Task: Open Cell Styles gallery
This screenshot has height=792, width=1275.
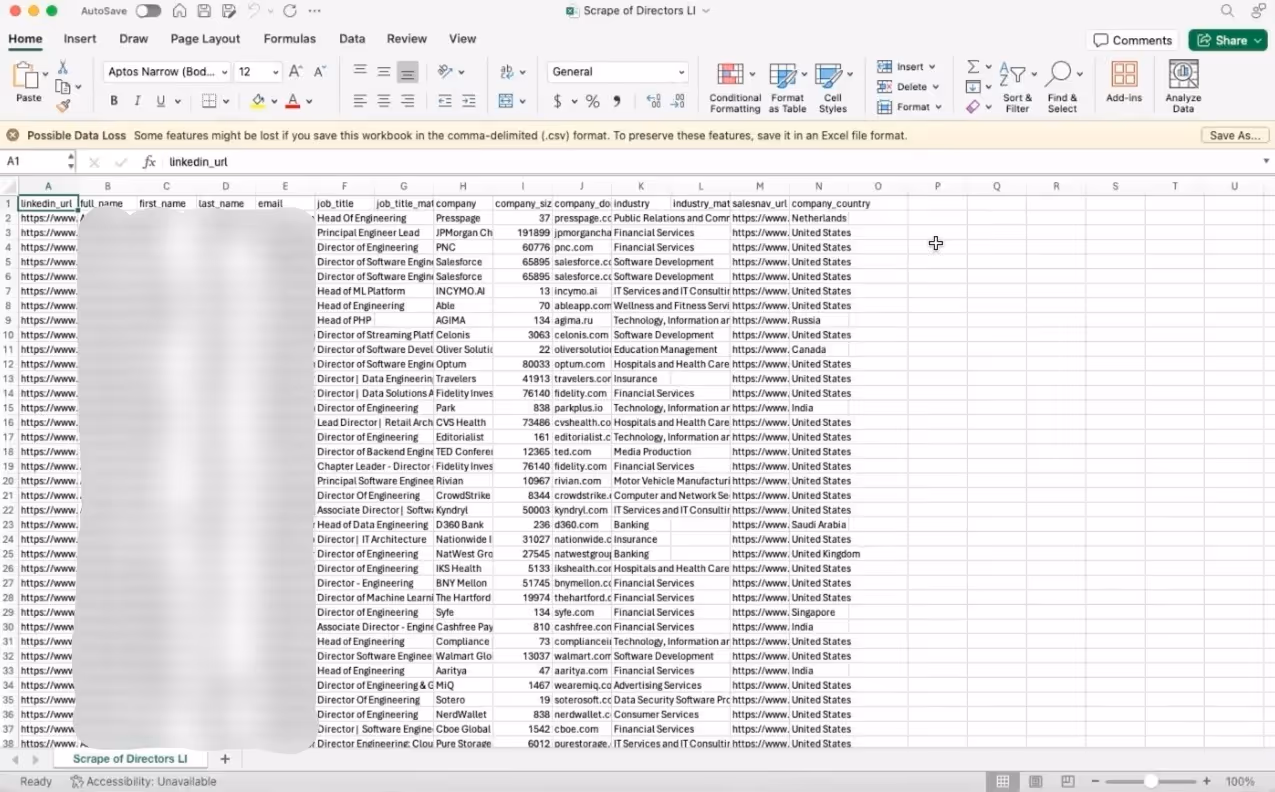Action: click(x=832, y=88)
